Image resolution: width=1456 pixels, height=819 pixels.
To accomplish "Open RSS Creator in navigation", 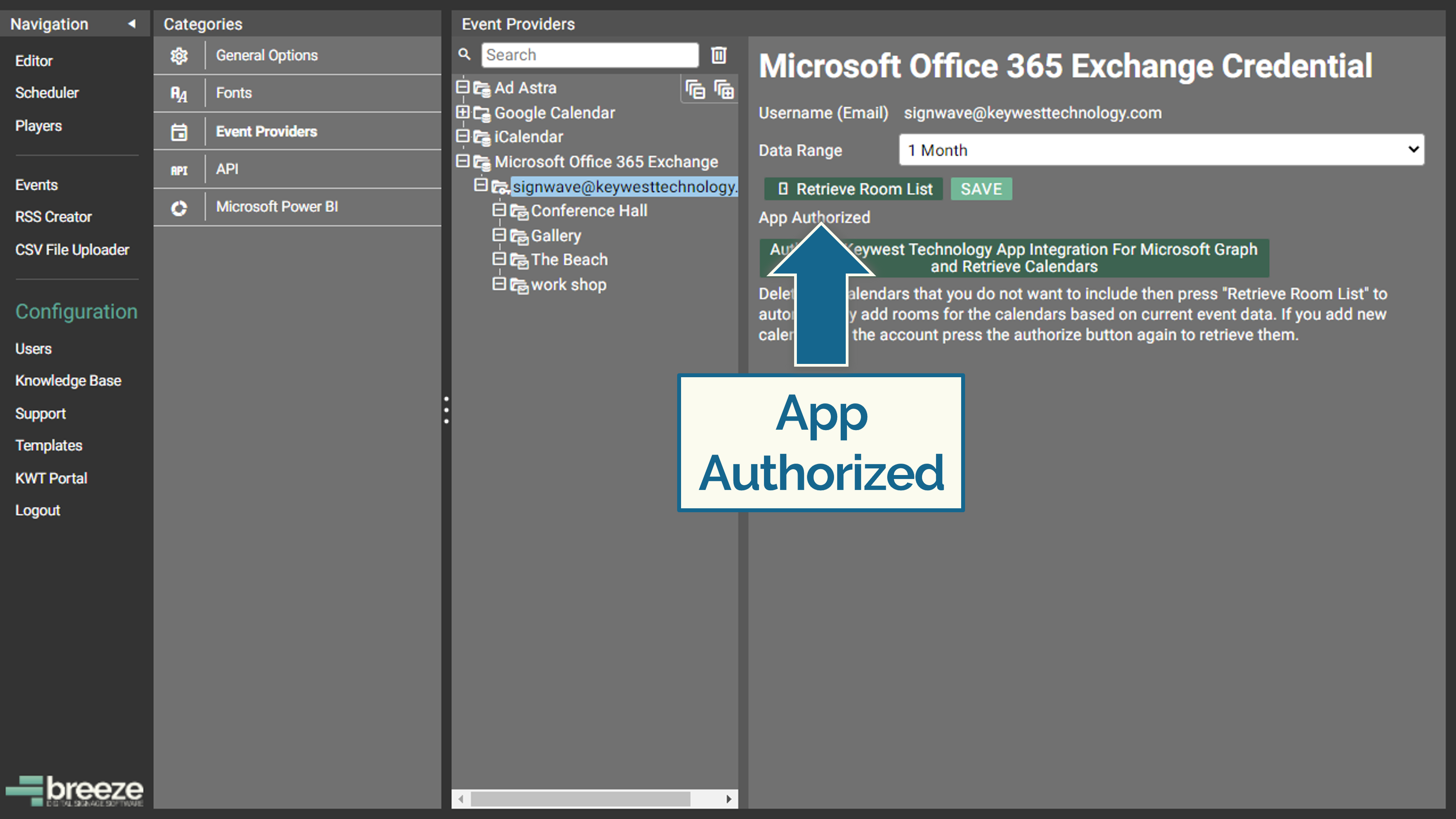I will pyautogui.click(x=54, y=217).
